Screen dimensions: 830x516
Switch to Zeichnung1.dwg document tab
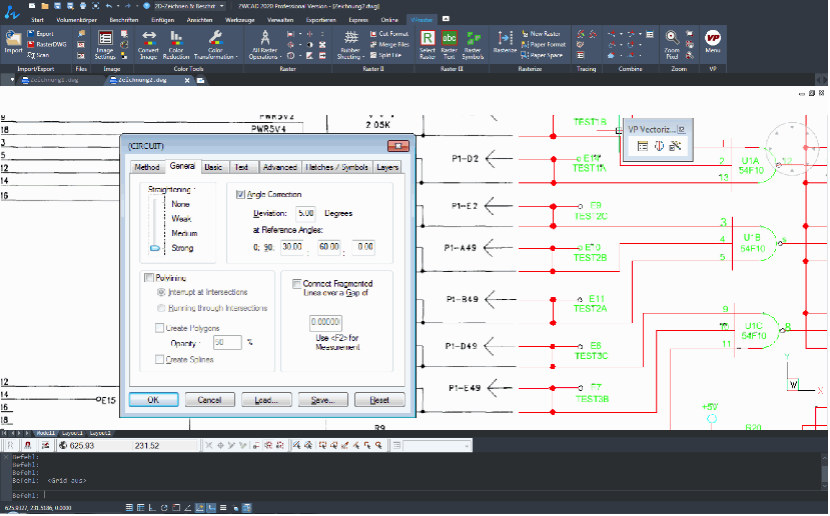tap(53, 80)
